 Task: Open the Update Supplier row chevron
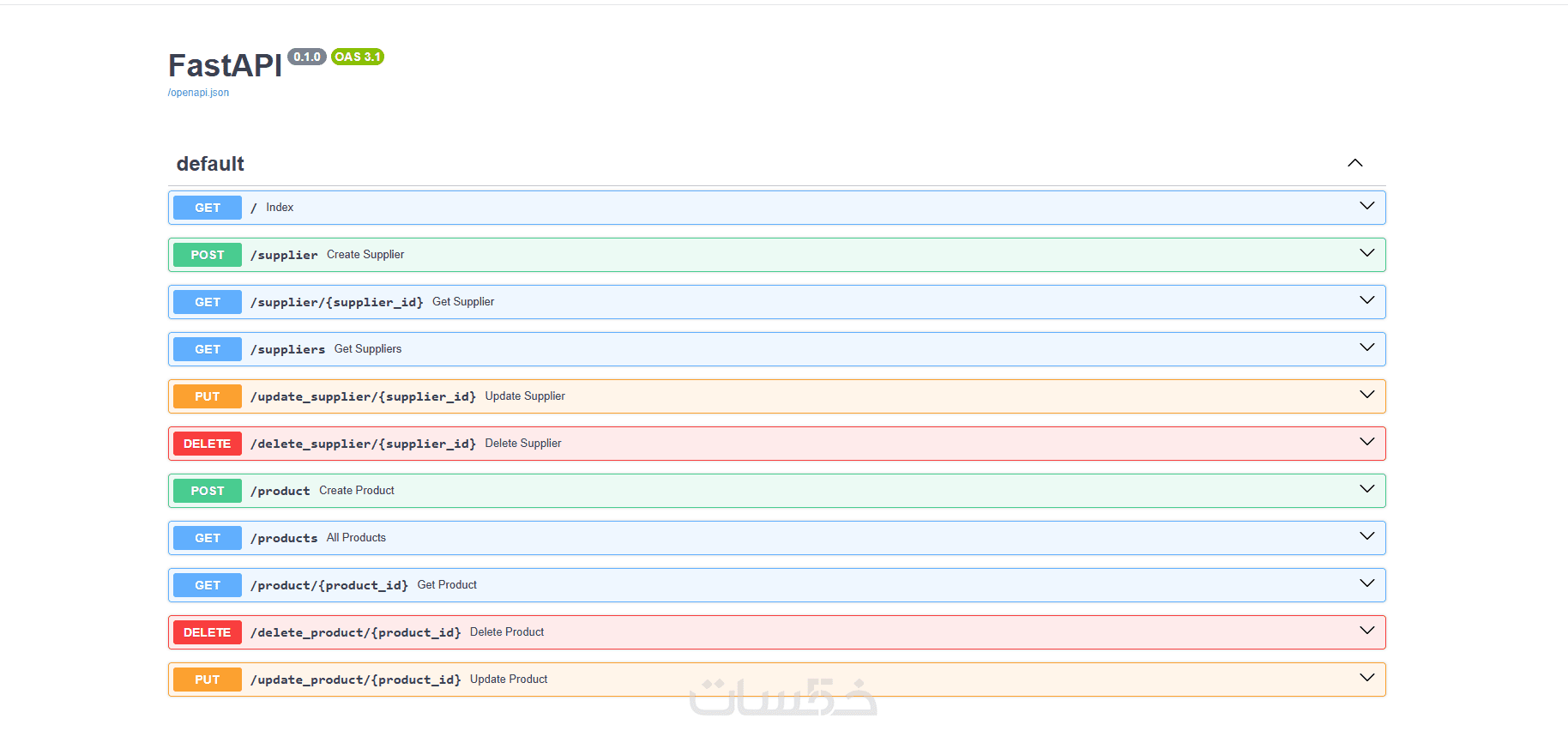click(1367, 395)
